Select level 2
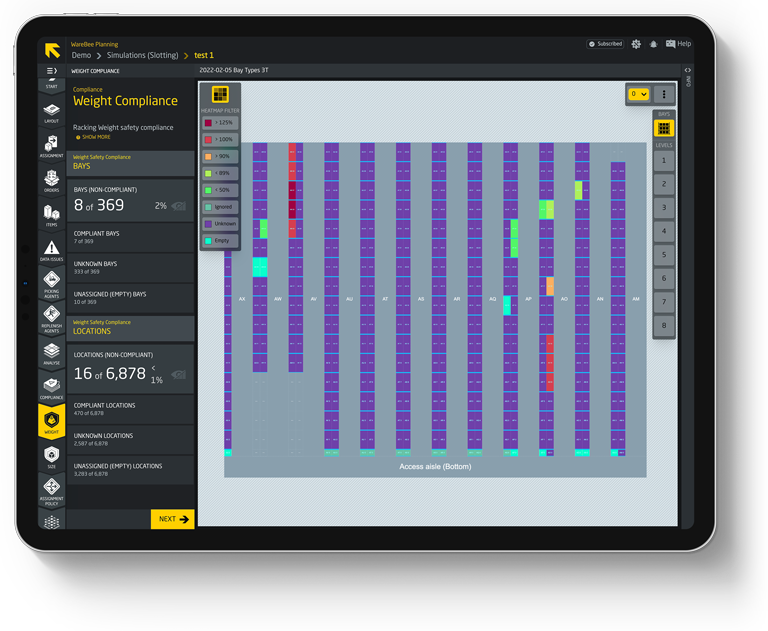 point(664,184)
